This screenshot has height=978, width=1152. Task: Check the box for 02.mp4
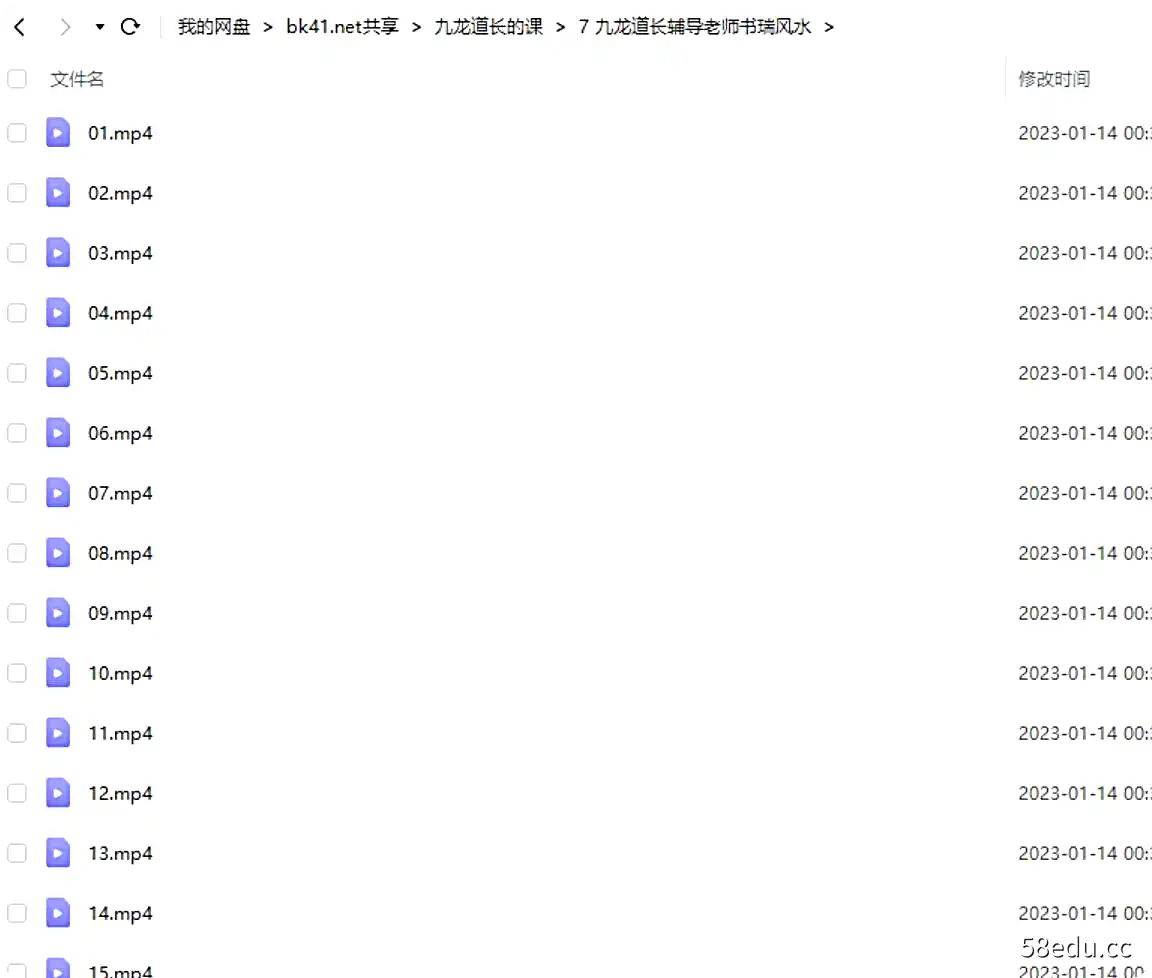coord(17,193)
